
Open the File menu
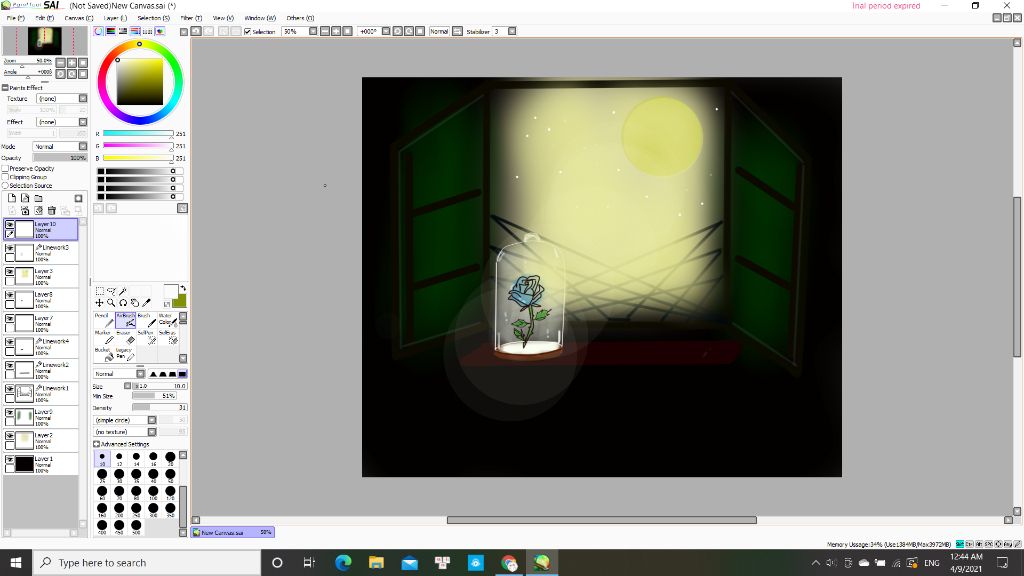coord(15,18)
